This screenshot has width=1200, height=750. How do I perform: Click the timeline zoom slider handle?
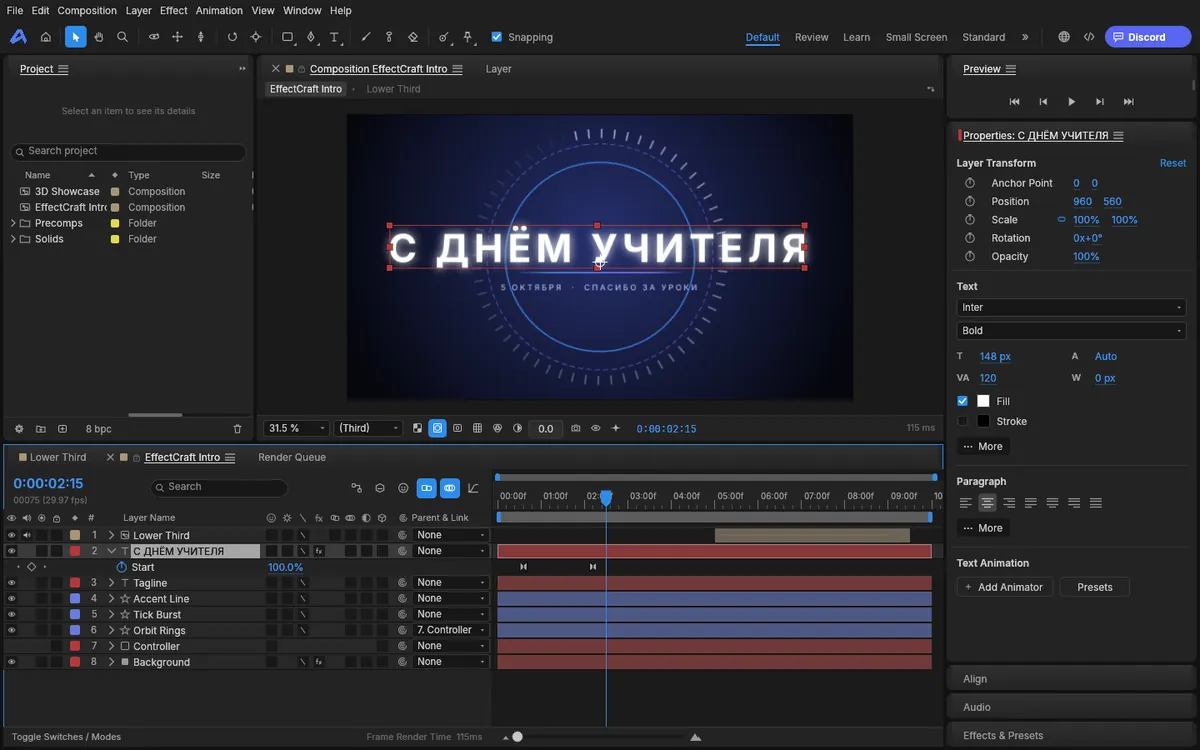pos(517,737)
